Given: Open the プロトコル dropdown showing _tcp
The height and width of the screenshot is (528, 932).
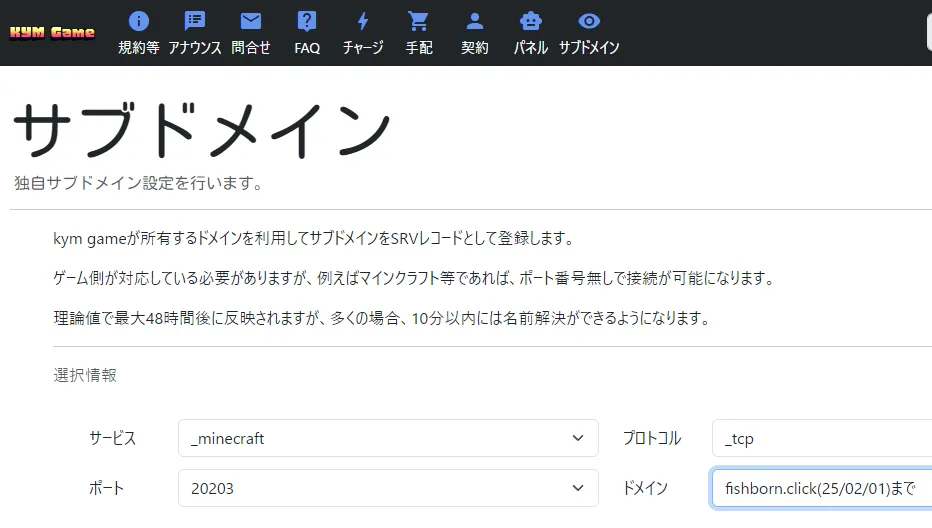Looking at the screenshot, I should [x=820, y=438].
